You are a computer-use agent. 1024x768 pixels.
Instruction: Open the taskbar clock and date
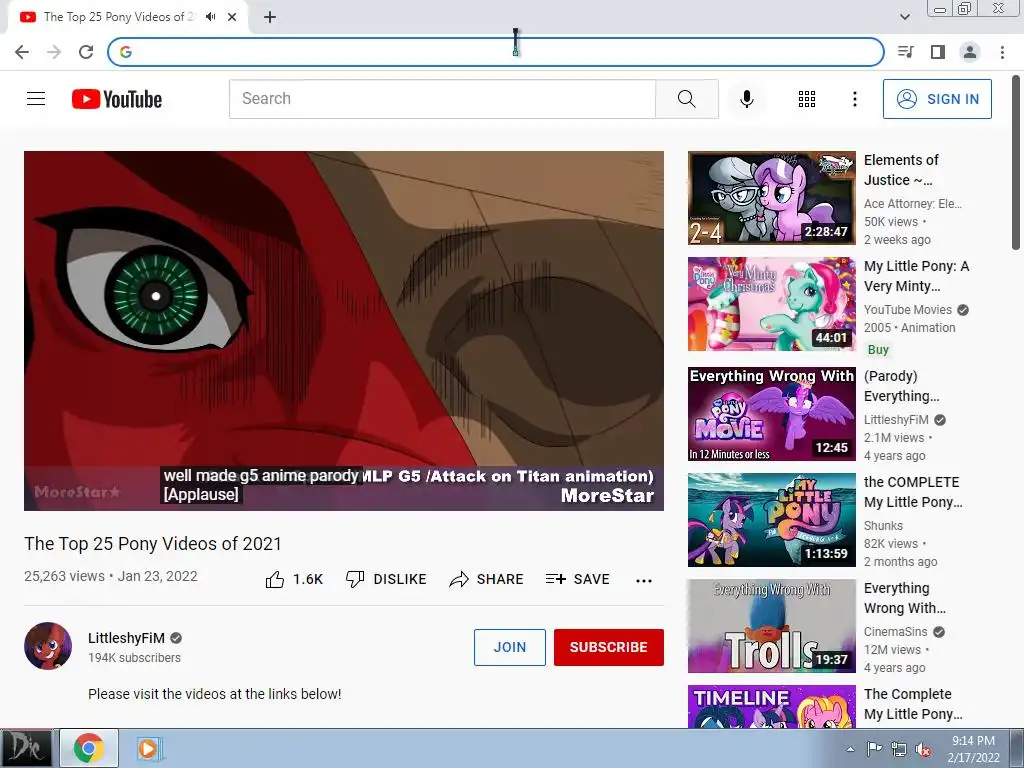click(974, 749)
